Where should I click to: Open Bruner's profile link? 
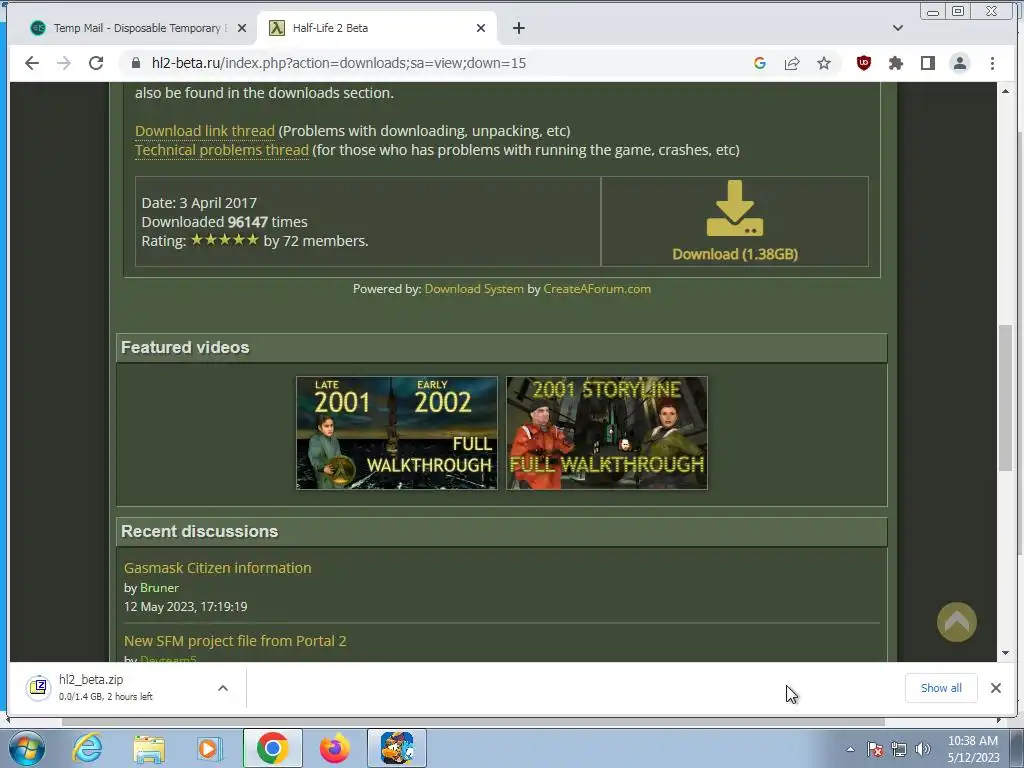click(159, 588)
